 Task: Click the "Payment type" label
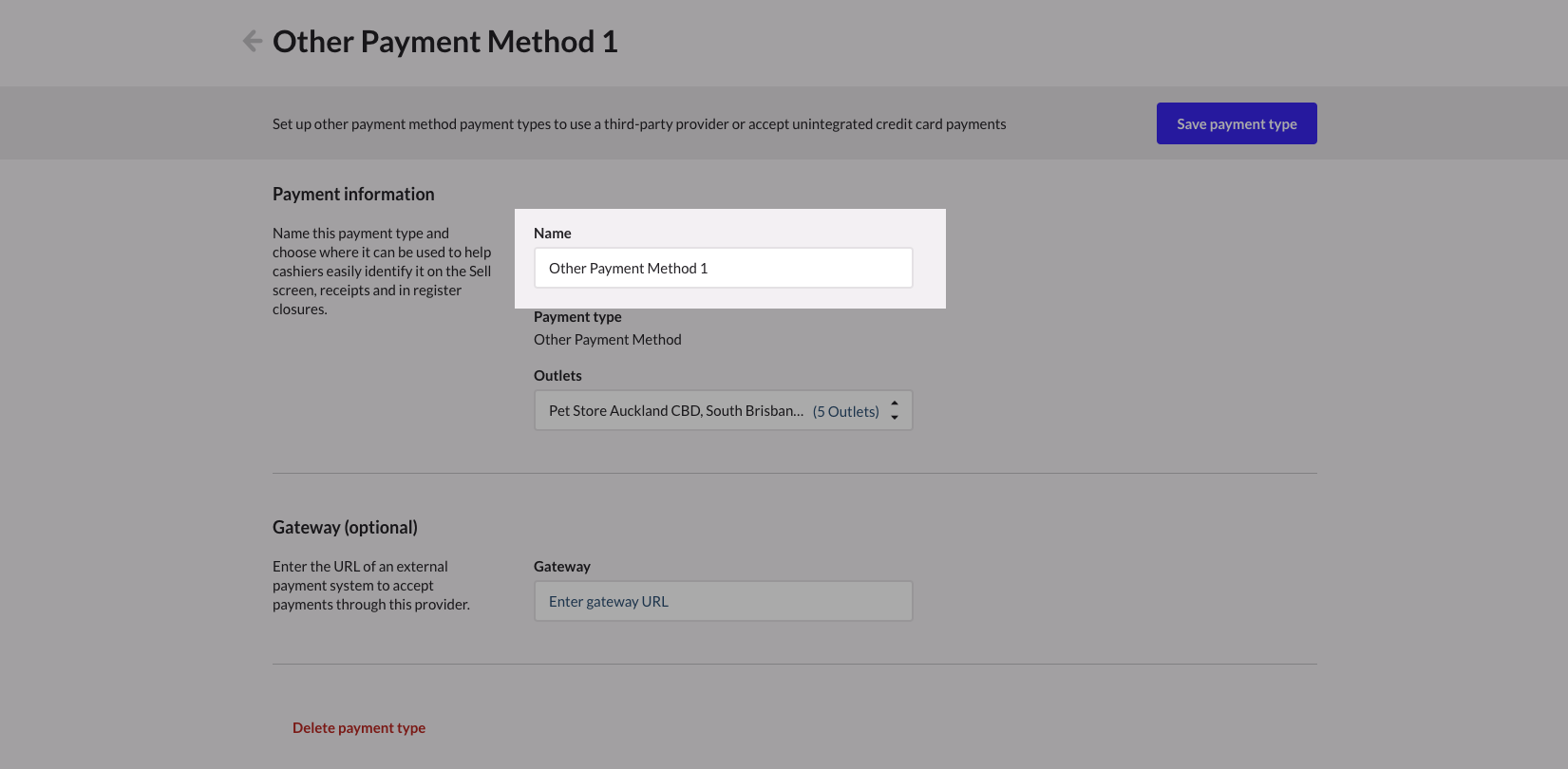[x=577, y=317]
